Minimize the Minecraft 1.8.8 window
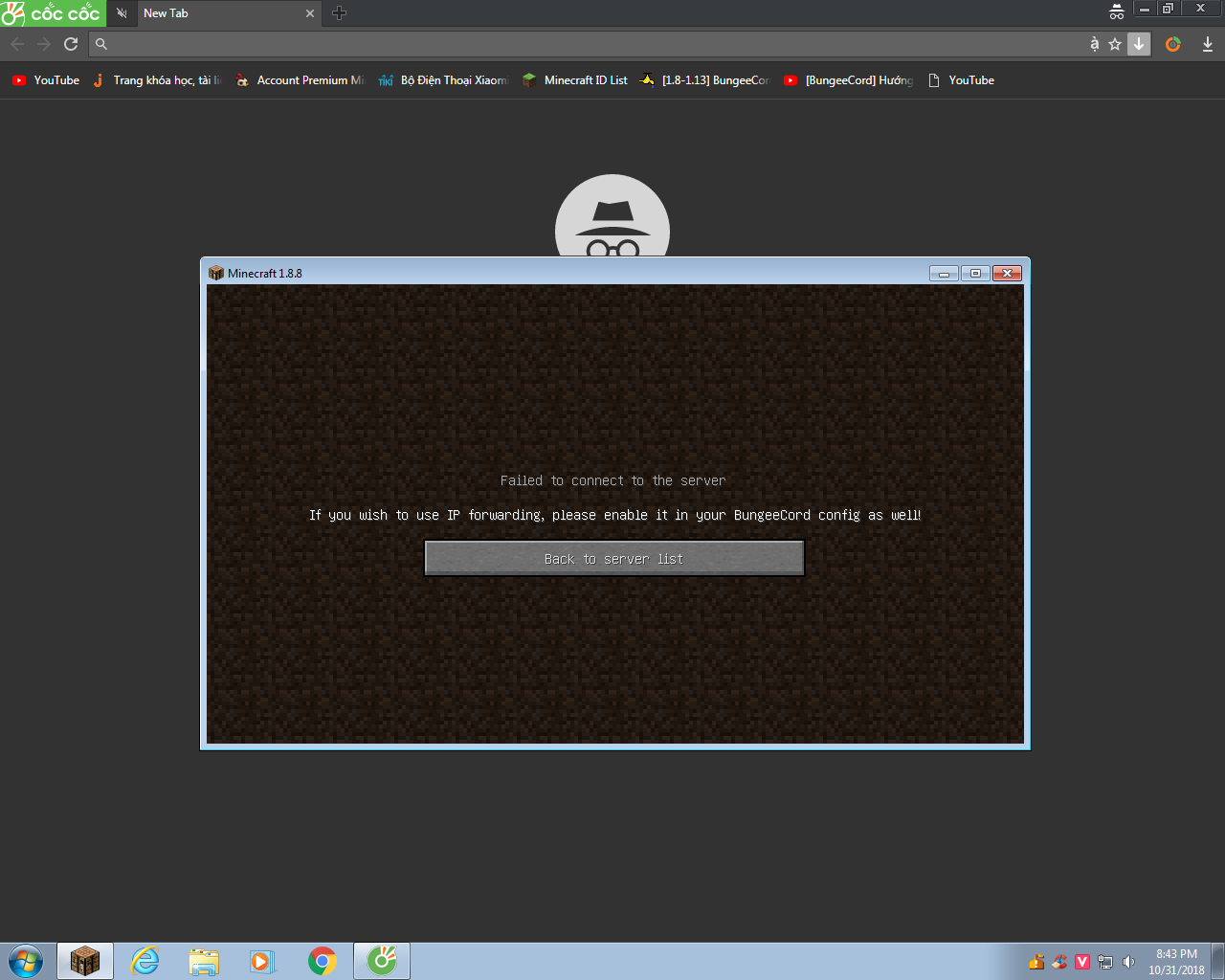The width and height of the screenshot is (1225, 980). point(944,273)
